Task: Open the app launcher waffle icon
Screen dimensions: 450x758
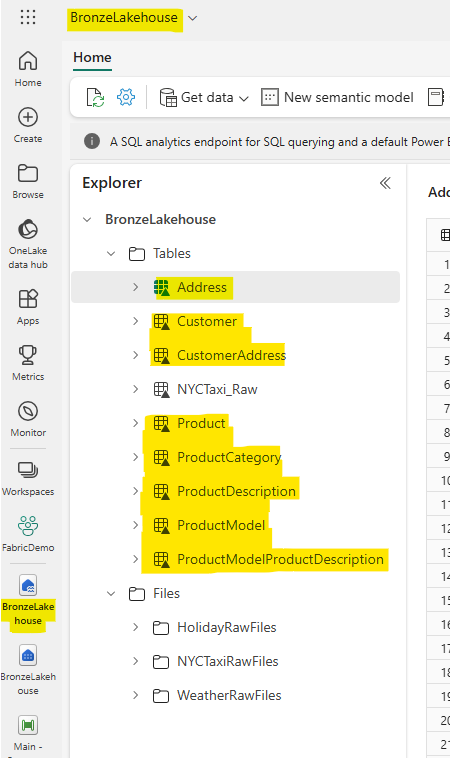Action: pyautogui.click(x=28, y=17)
